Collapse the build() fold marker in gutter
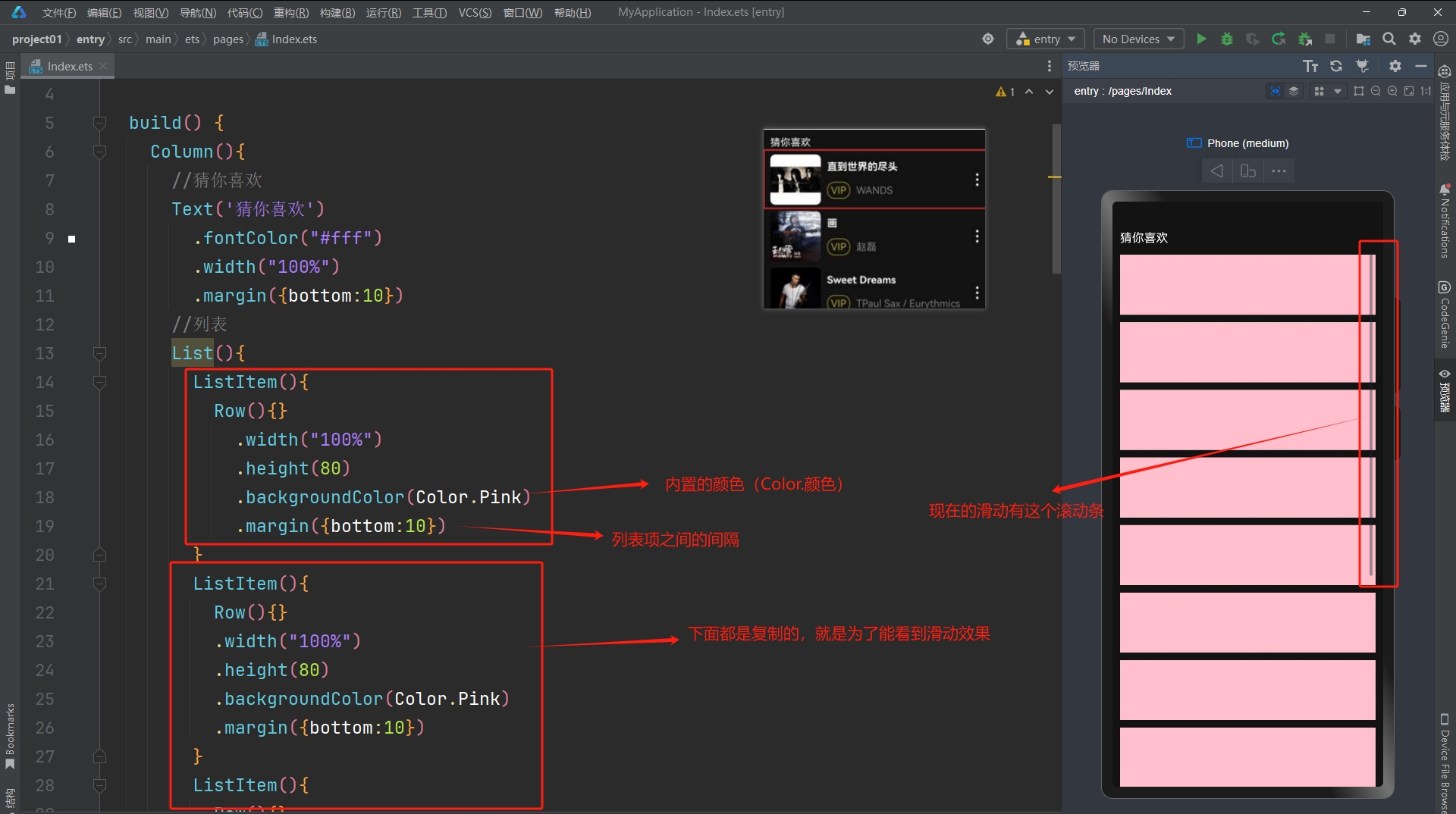The image size is (1456, 814). pos(99,122)
